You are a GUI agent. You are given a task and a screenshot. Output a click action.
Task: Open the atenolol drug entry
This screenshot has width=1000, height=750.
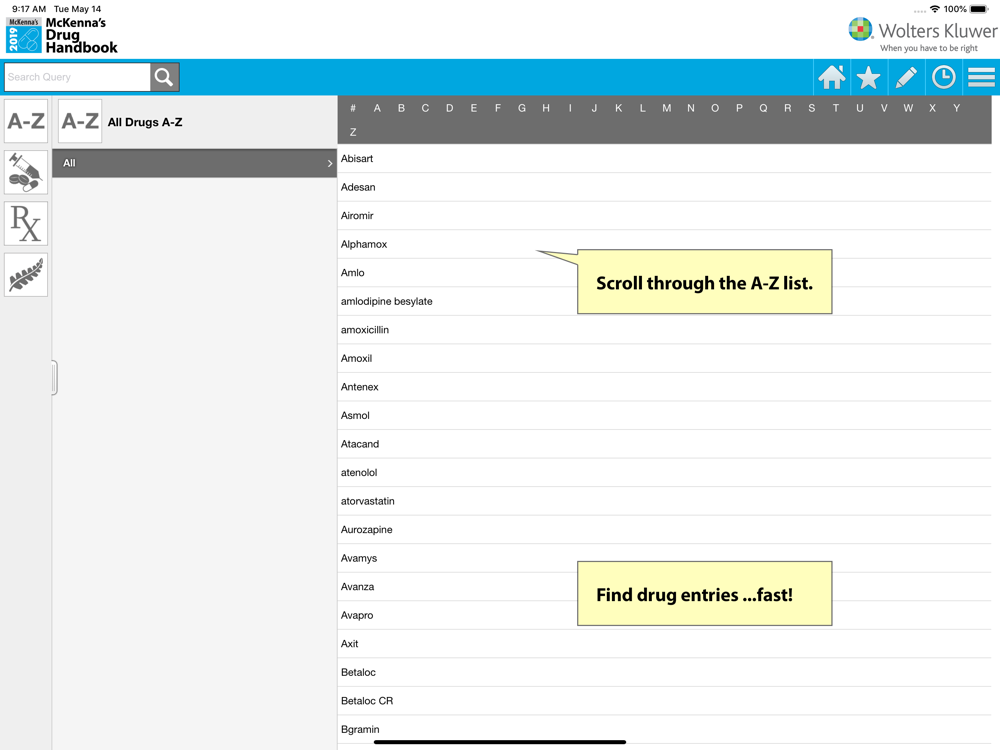pyautogui.click(x=664, y=473)
